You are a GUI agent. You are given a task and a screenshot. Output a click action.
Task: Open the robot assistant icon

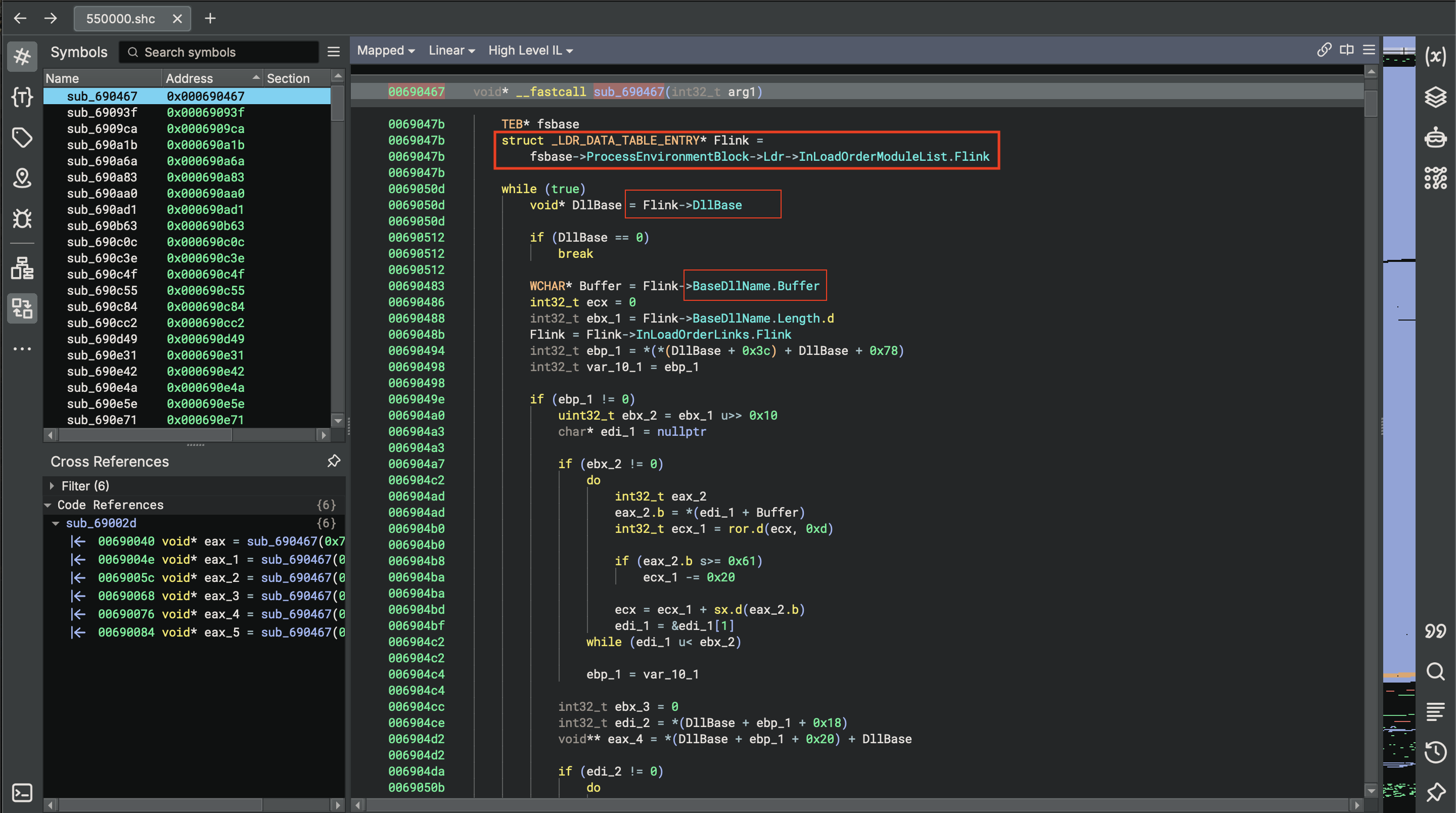[1436, 138]
